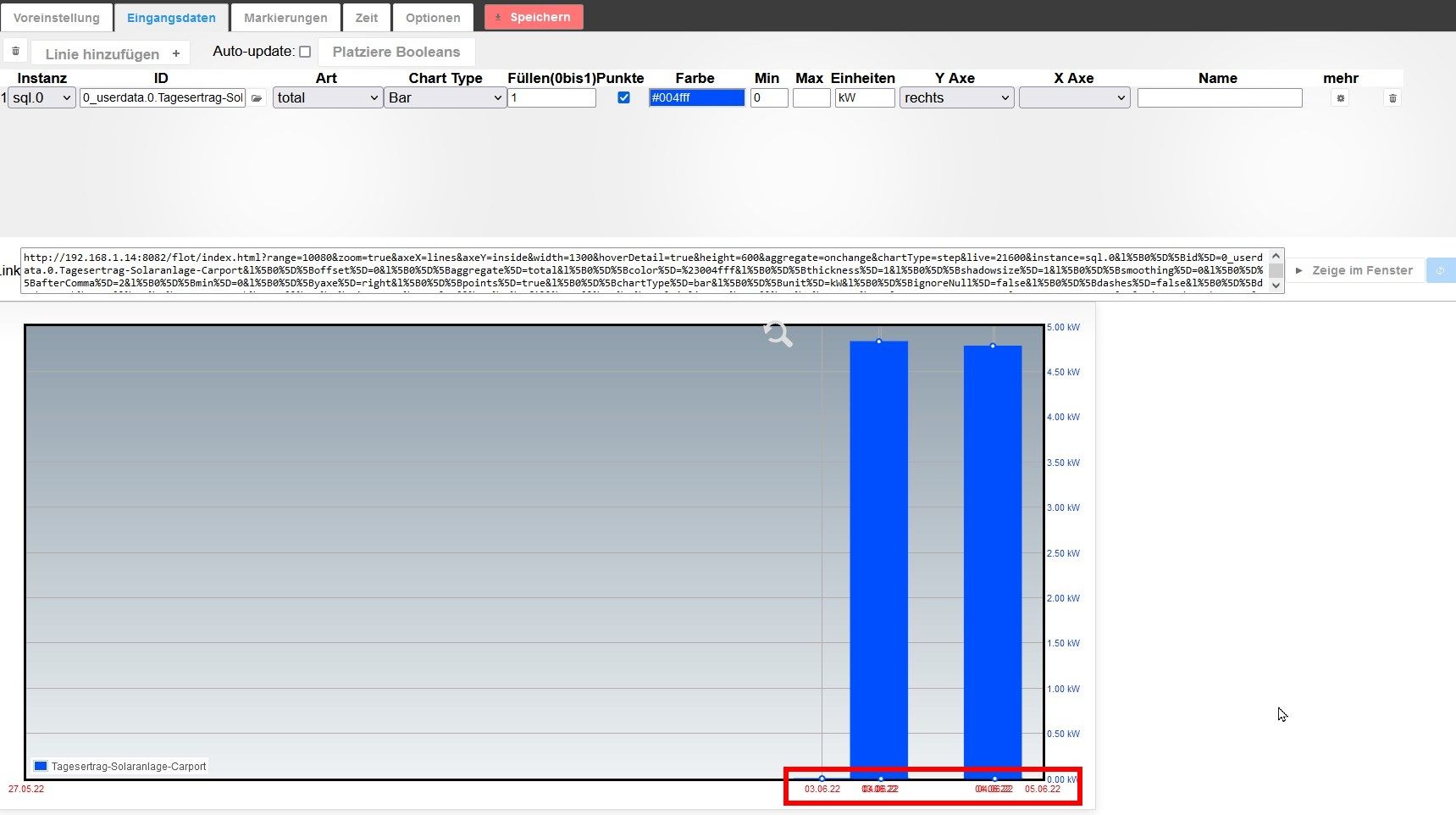This screenshot has height=815, width=1456.
Task: Click Linie hinzufügen to add a line
Action: 111,53
